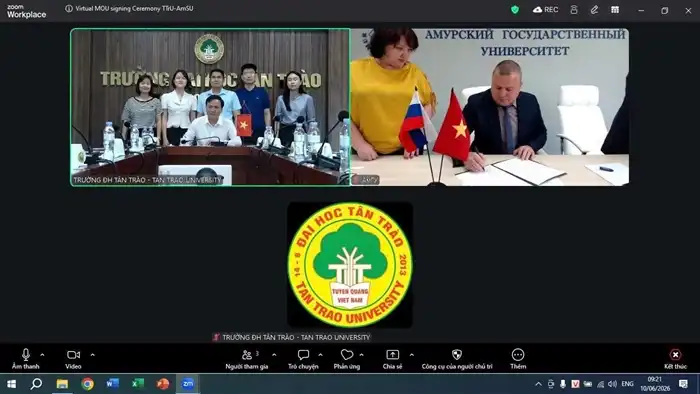This screenshot has height=394, width=700.
Task: Click the Zoom Workplace logo
Action: 26,11
